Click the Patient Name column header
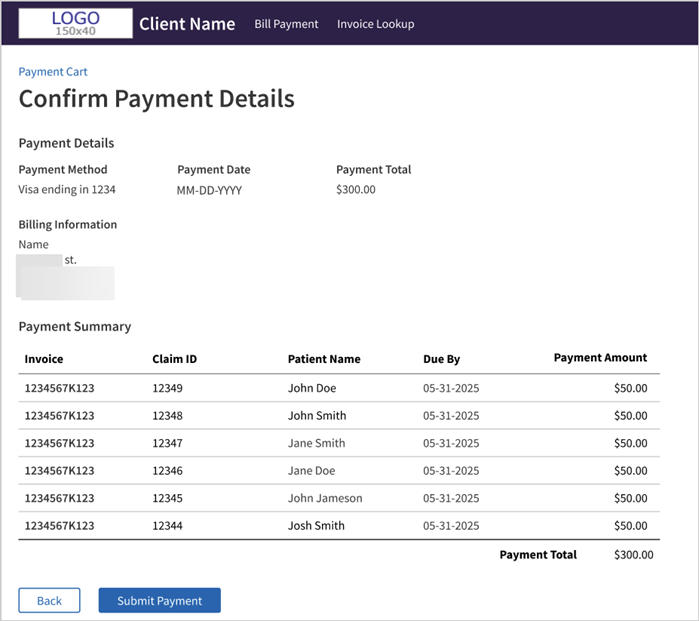Screen dimensions: 699x621 click(324, 359)
